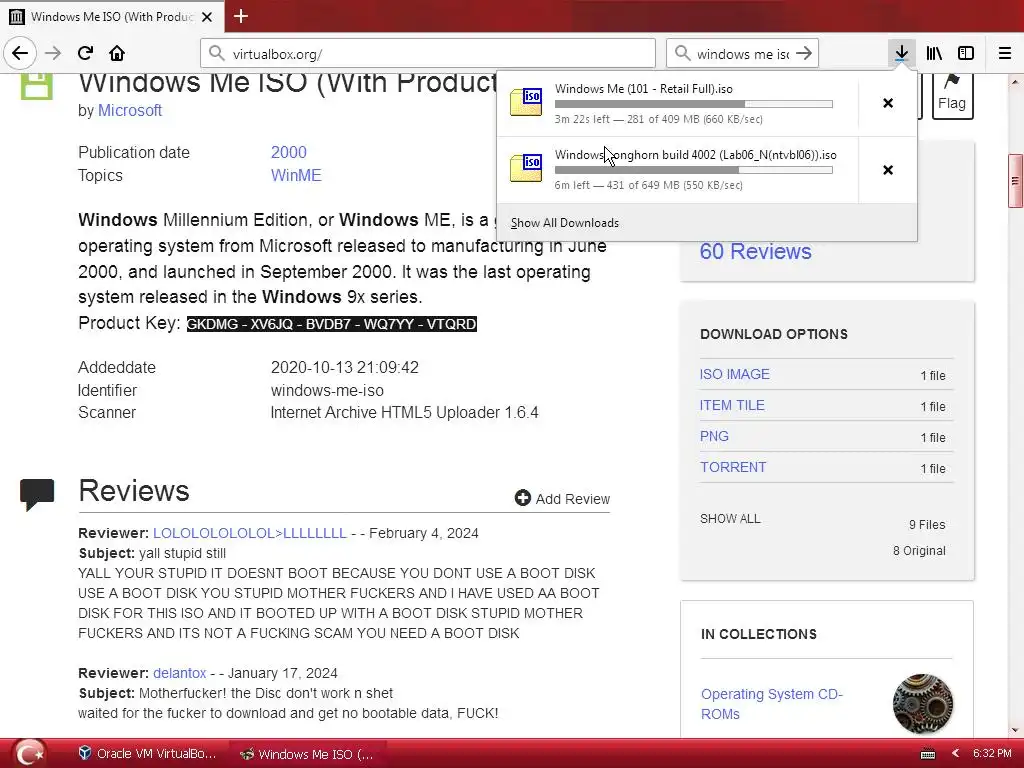Expand the hidden tray icons arrow
The height and width of the screenshot is (768, 1024).
click(955, 754)
